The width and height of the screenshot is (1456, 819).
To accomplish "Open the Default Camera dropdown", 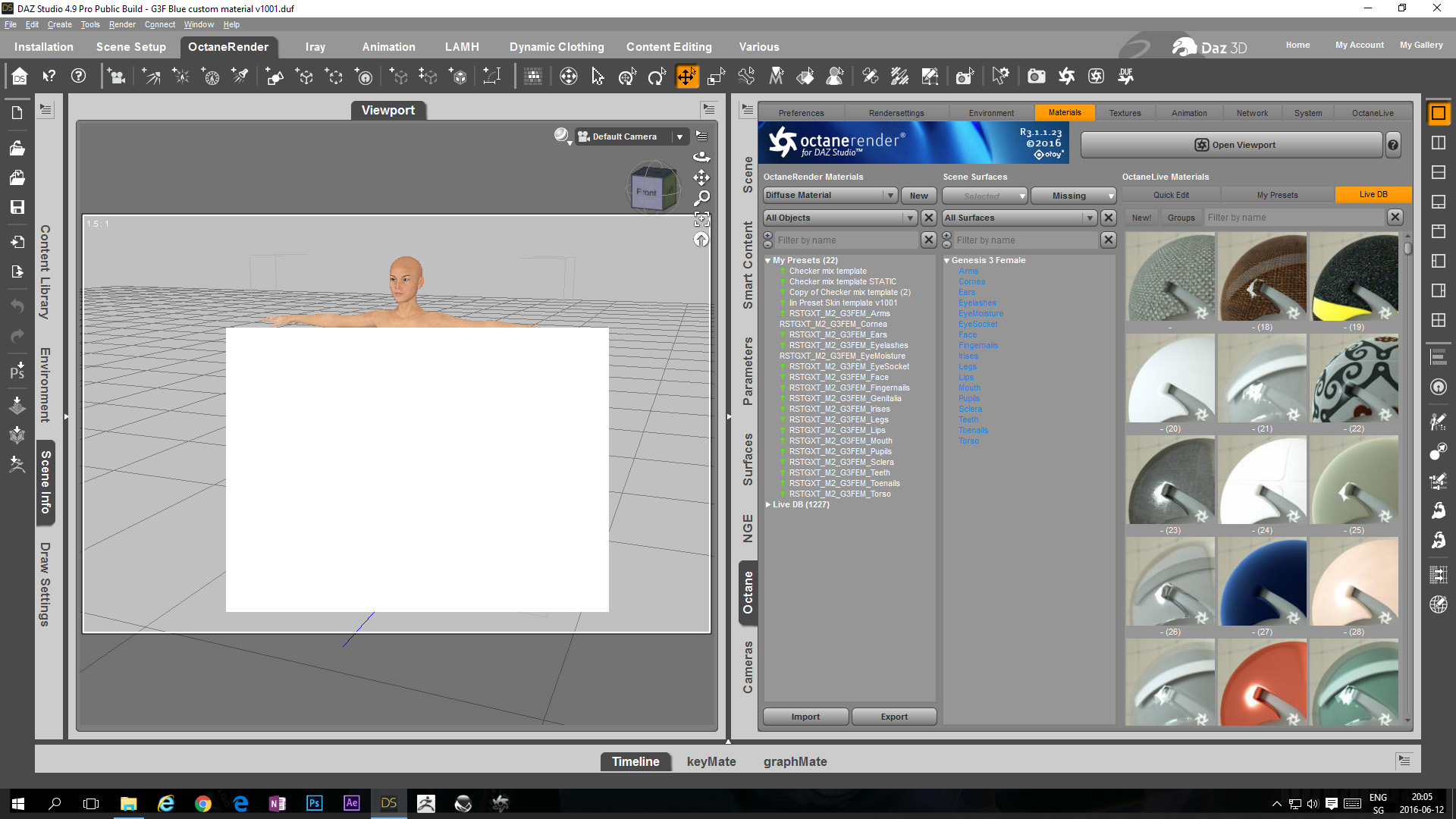I will (631, 136).
